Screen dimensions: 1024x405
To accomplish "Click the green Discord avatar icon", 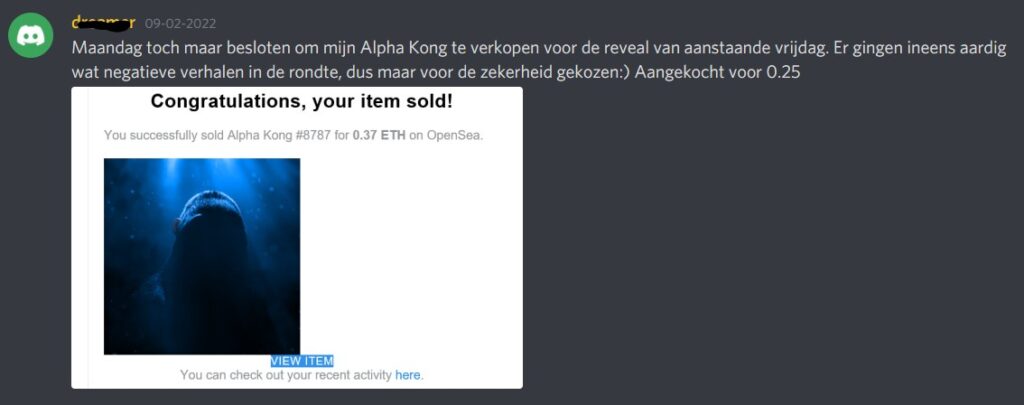I will (x=31, y=36).
